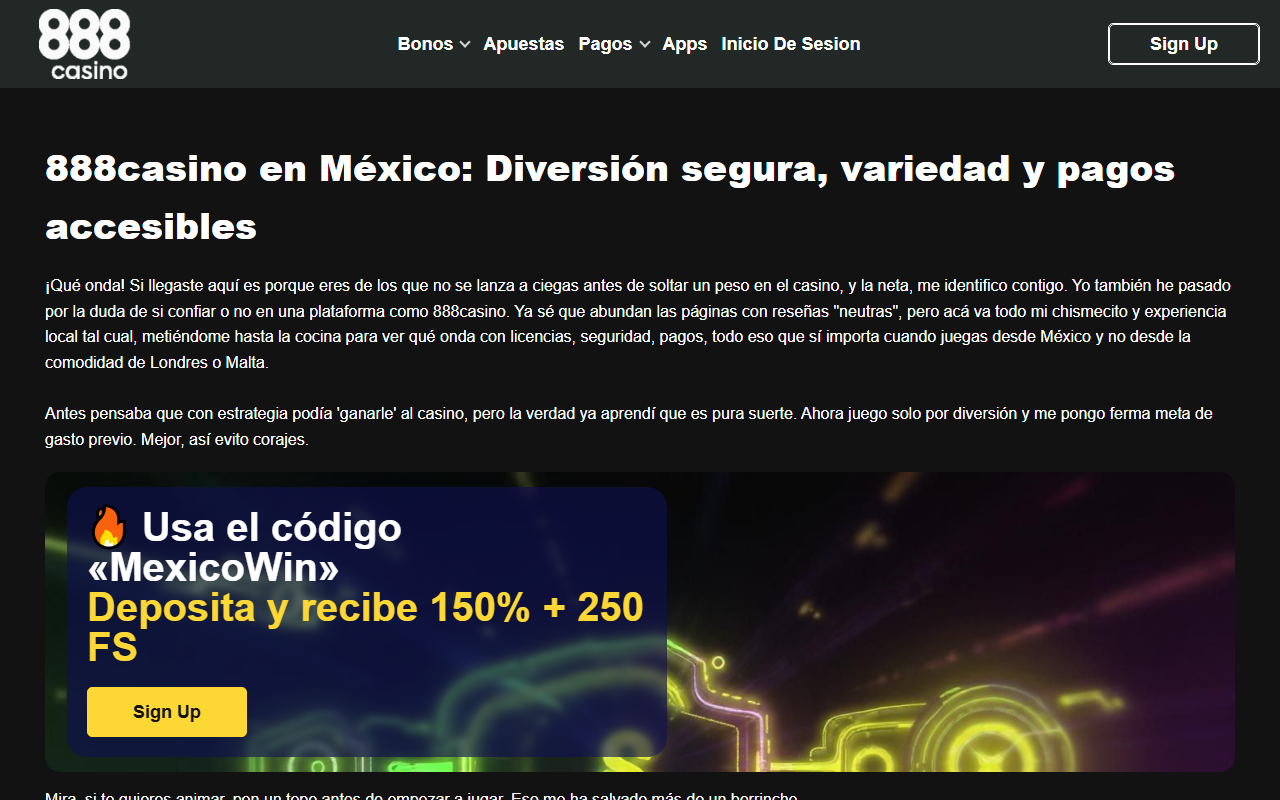Open the Apps page
Screen dimensions: 1280x800
(684, 44)
